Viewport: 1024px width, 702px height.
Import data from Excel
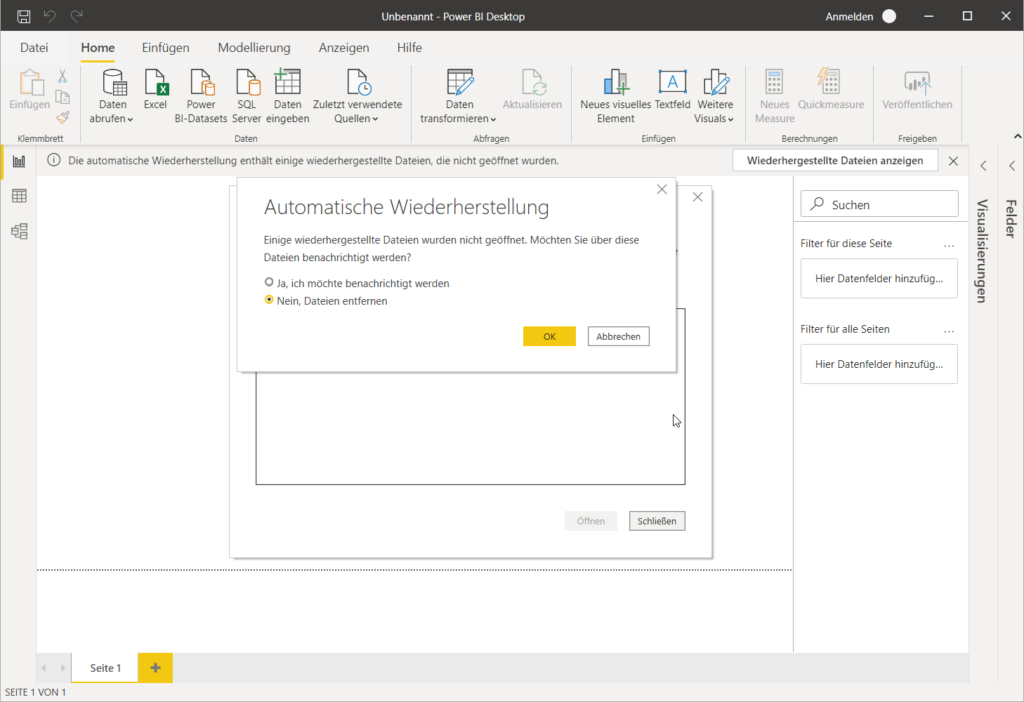[x=155, y=89]
